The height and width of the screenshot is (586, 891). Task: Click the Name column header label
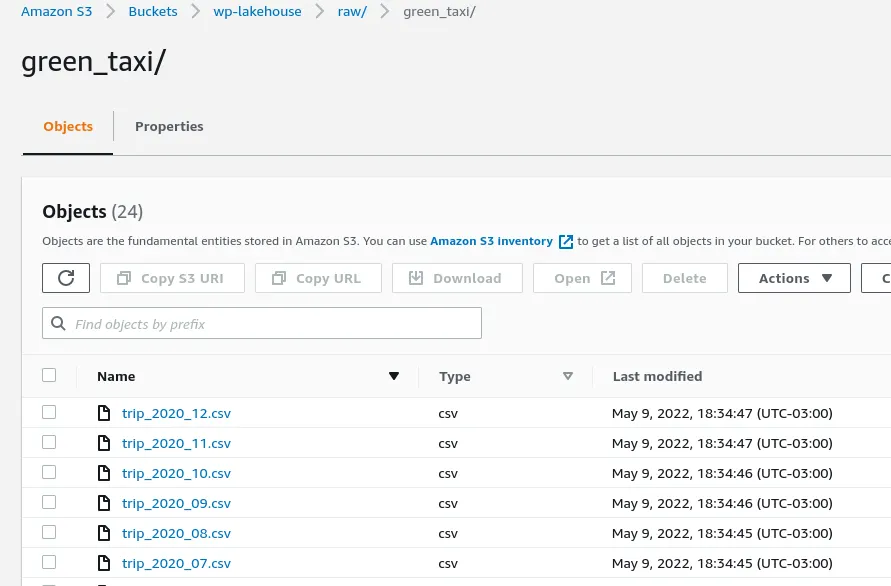(x=116, y=376)
